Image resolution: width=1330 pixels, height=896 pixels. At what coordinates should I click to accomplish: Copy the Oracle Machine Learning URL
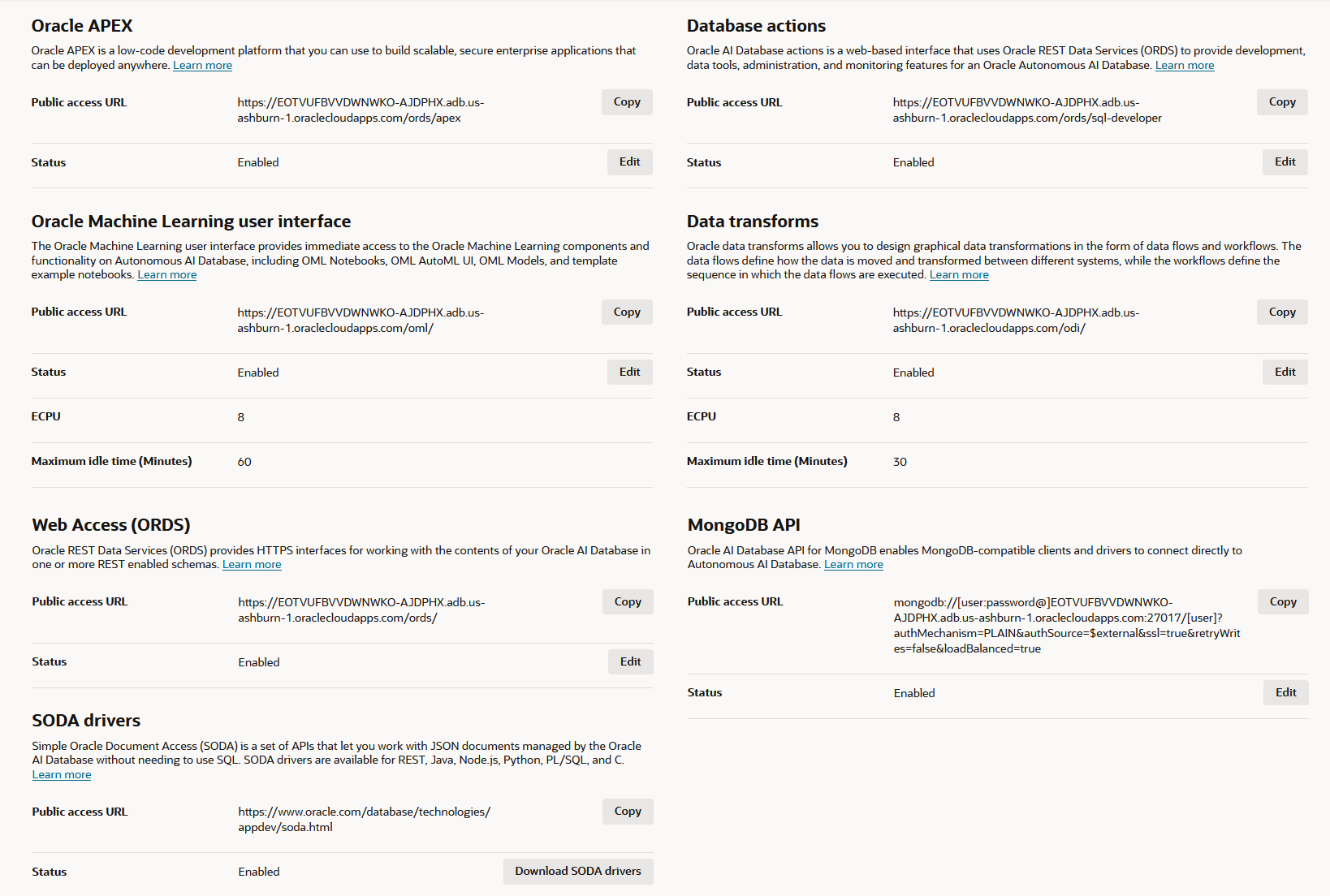626,311
